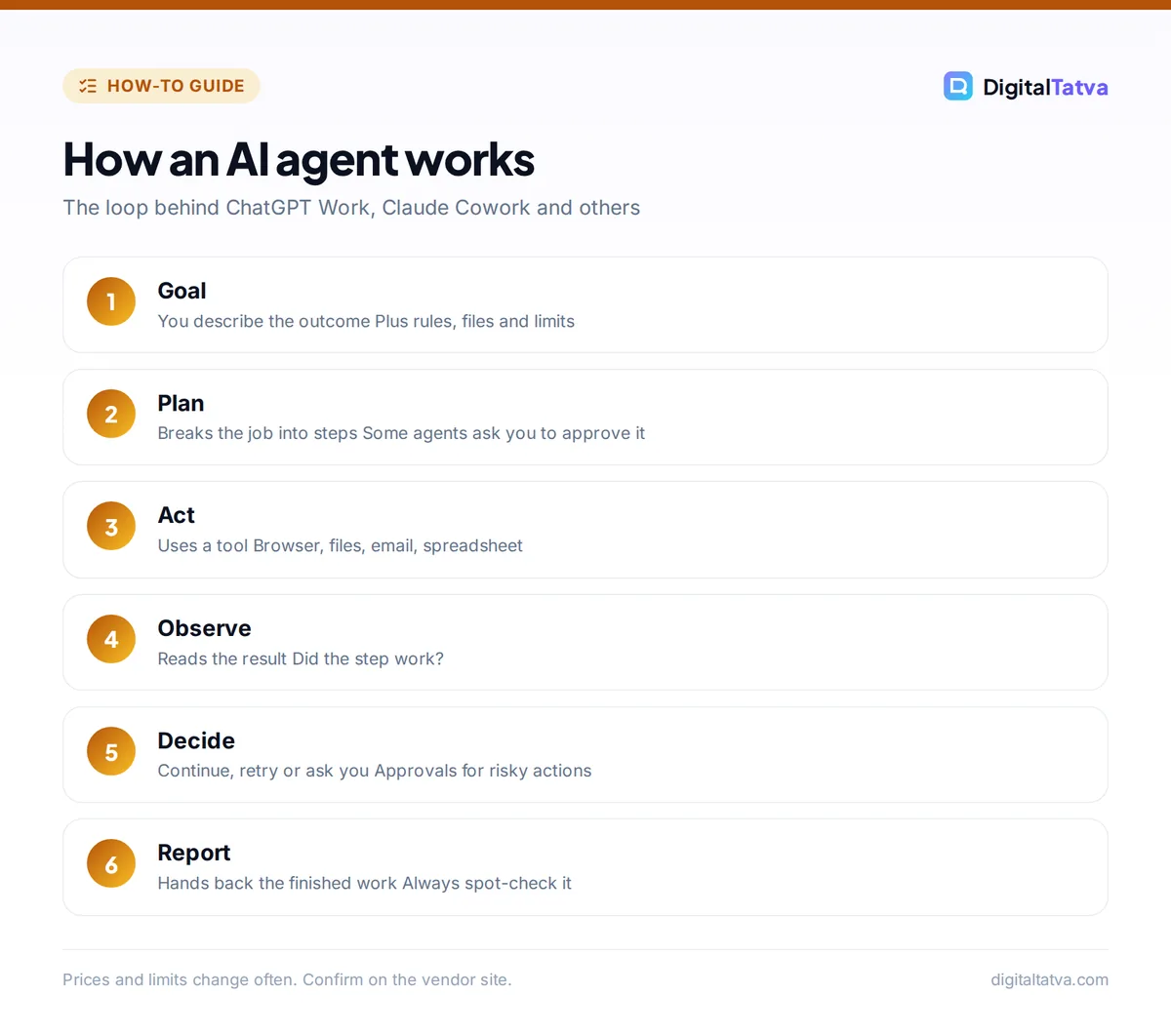
Task: Click 'Reads the result Did the step work?'
Action: 301,658
